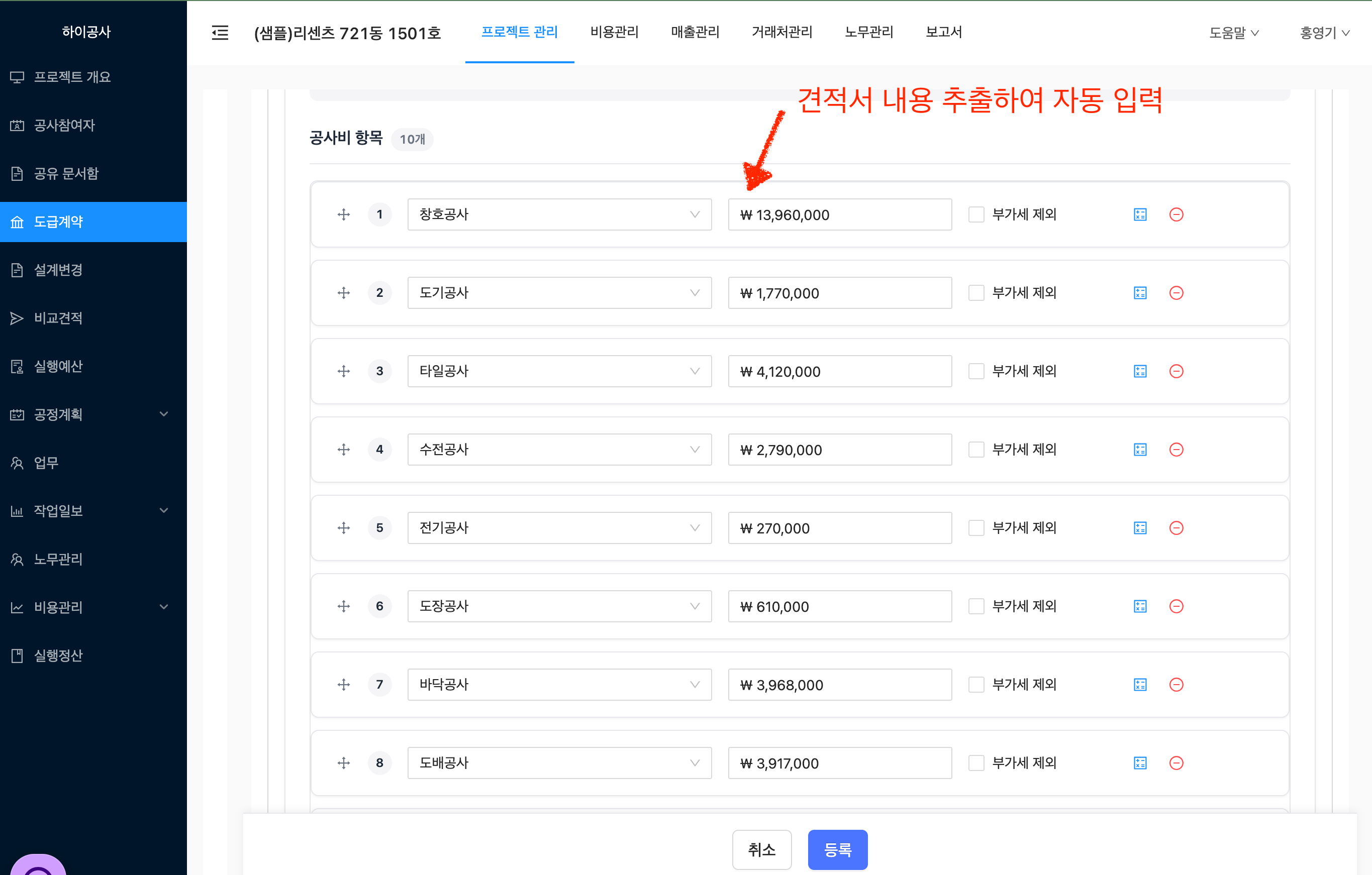Click the blue 등록 button
The width and height of the screenshot is (1372, 875).
837,849
